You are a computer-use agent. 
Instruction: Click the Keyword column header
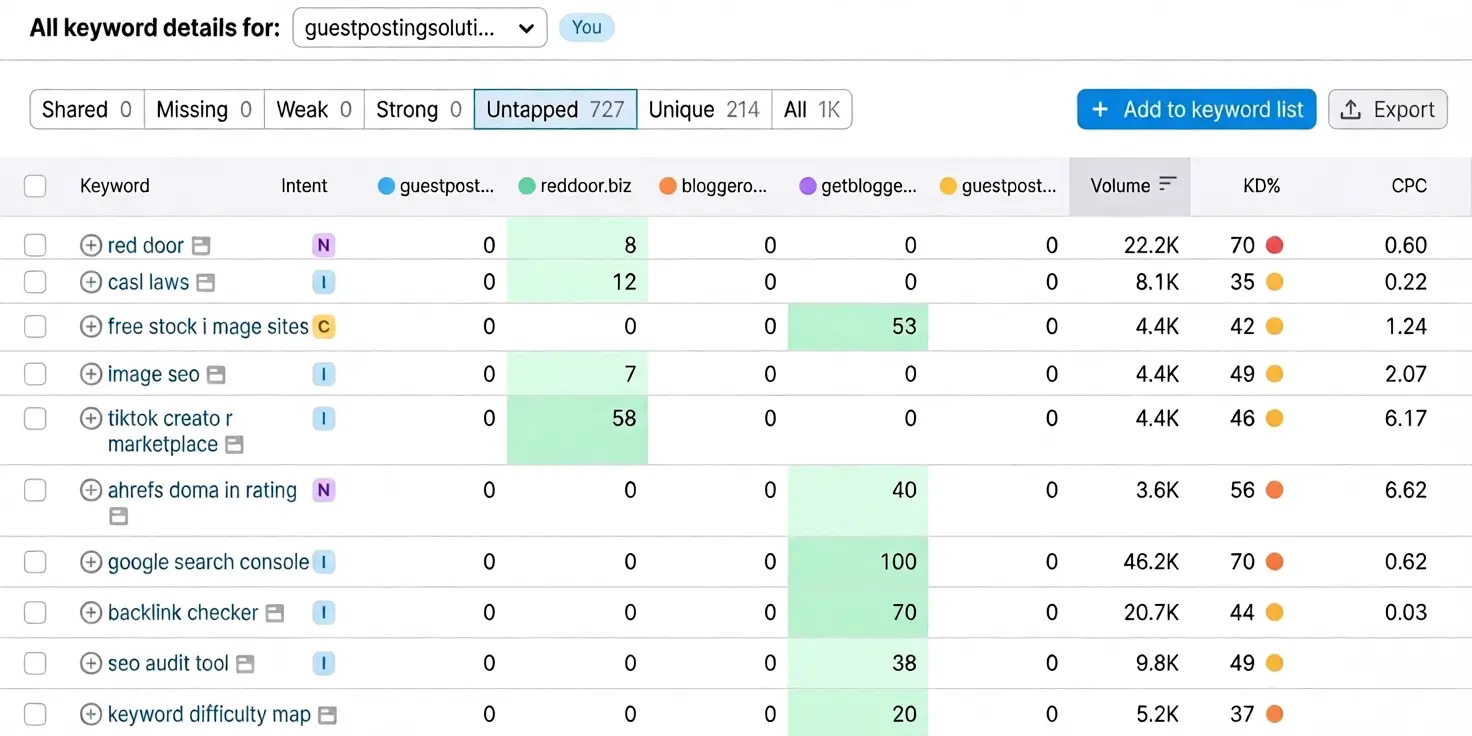pyautogui.click(x=115, y=186)
